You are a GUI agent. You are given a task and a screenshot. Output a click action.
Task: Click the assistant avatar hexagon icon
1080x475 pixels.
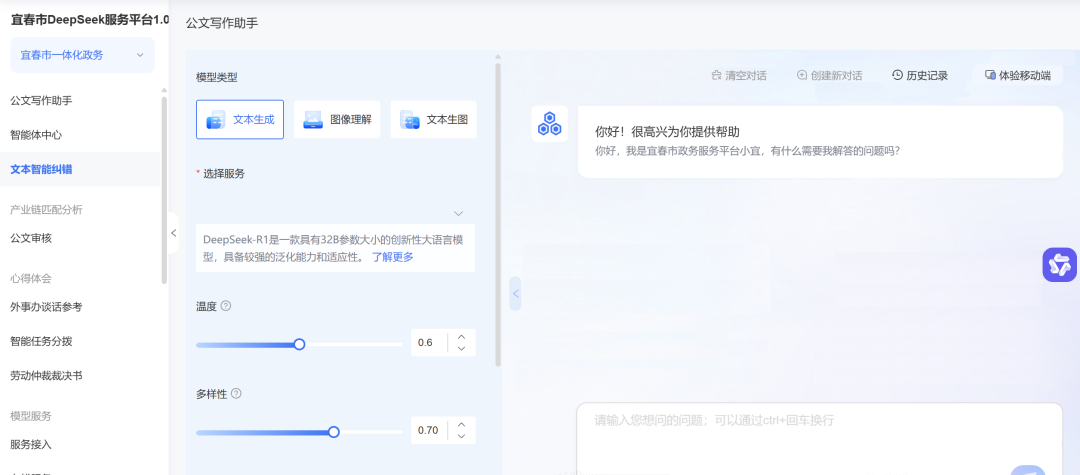point(549,124)
